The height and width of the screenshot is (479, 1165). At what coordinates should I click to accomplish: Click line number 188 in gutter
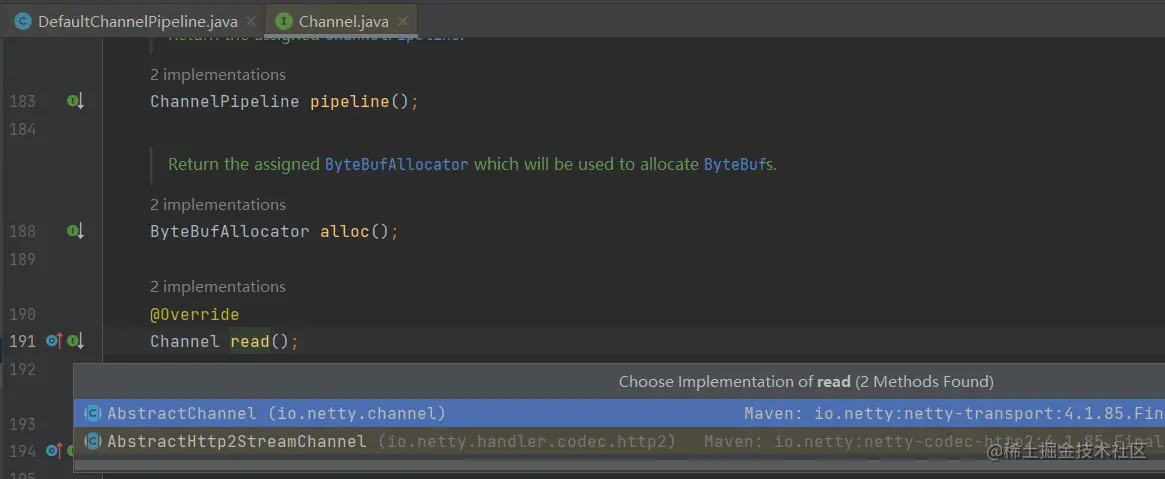tap(22, 232)
